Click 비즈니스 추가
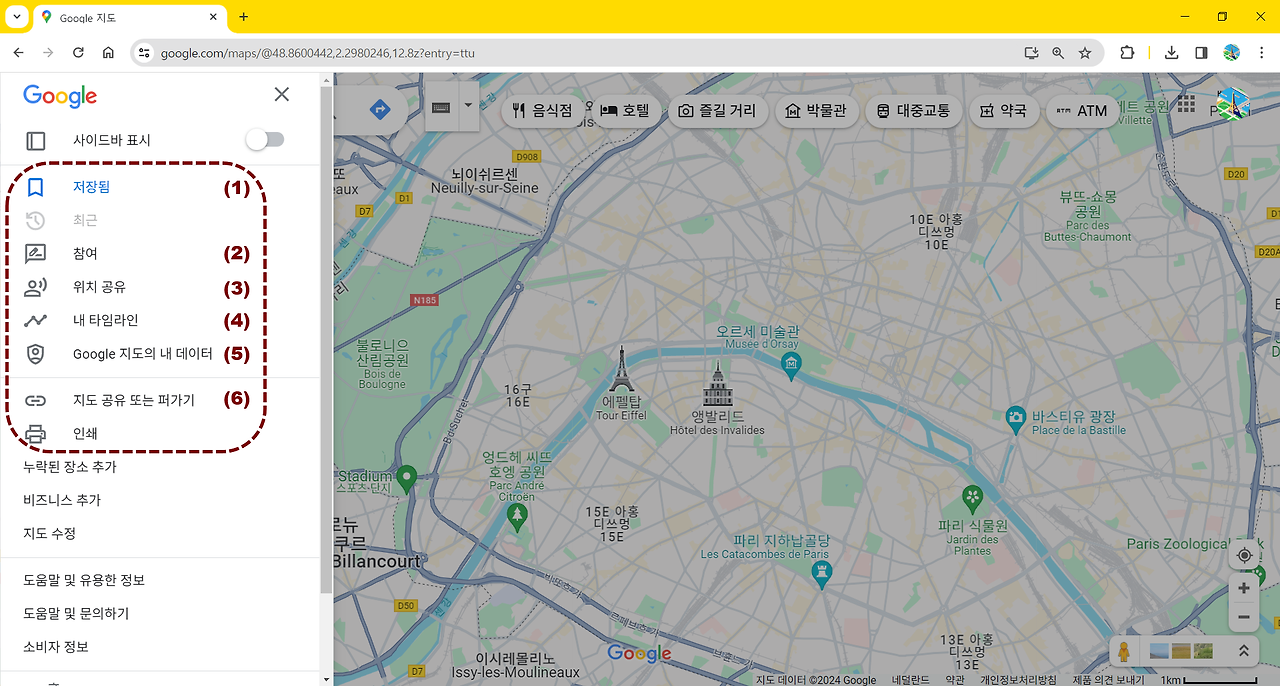1280x686 pixels. 62,500
